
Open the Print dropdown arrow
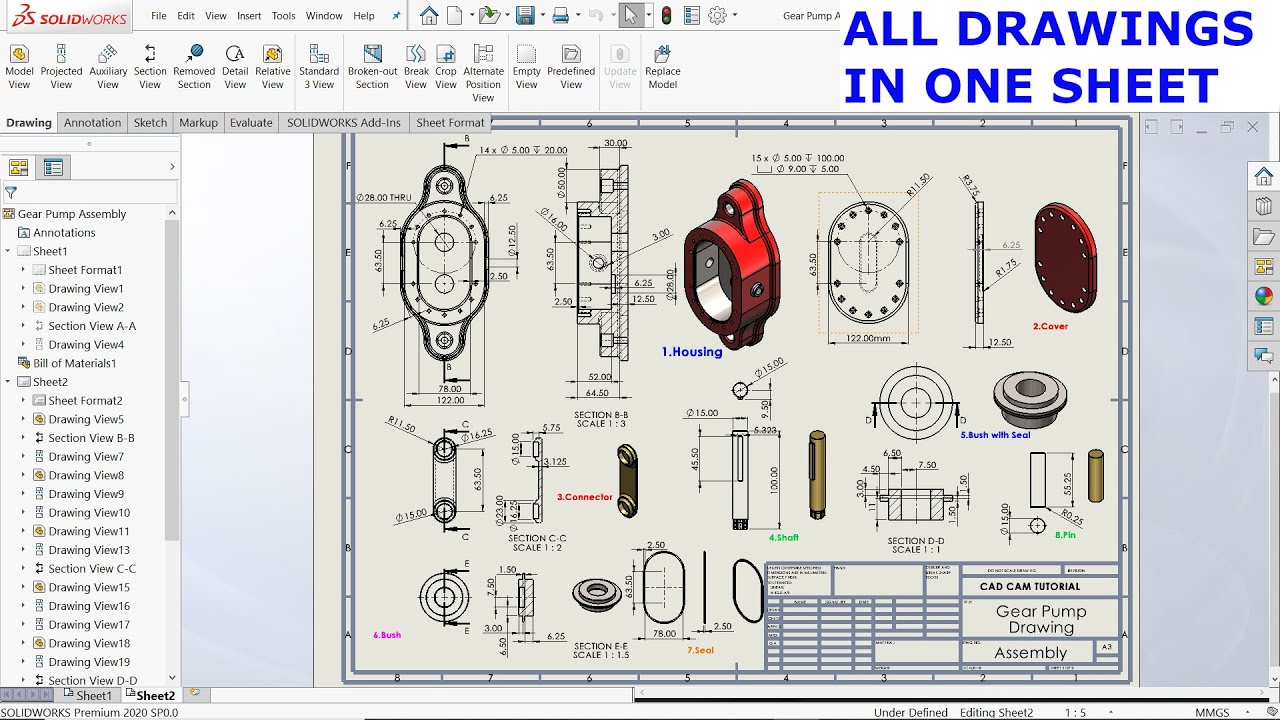[x=576, y=16]
